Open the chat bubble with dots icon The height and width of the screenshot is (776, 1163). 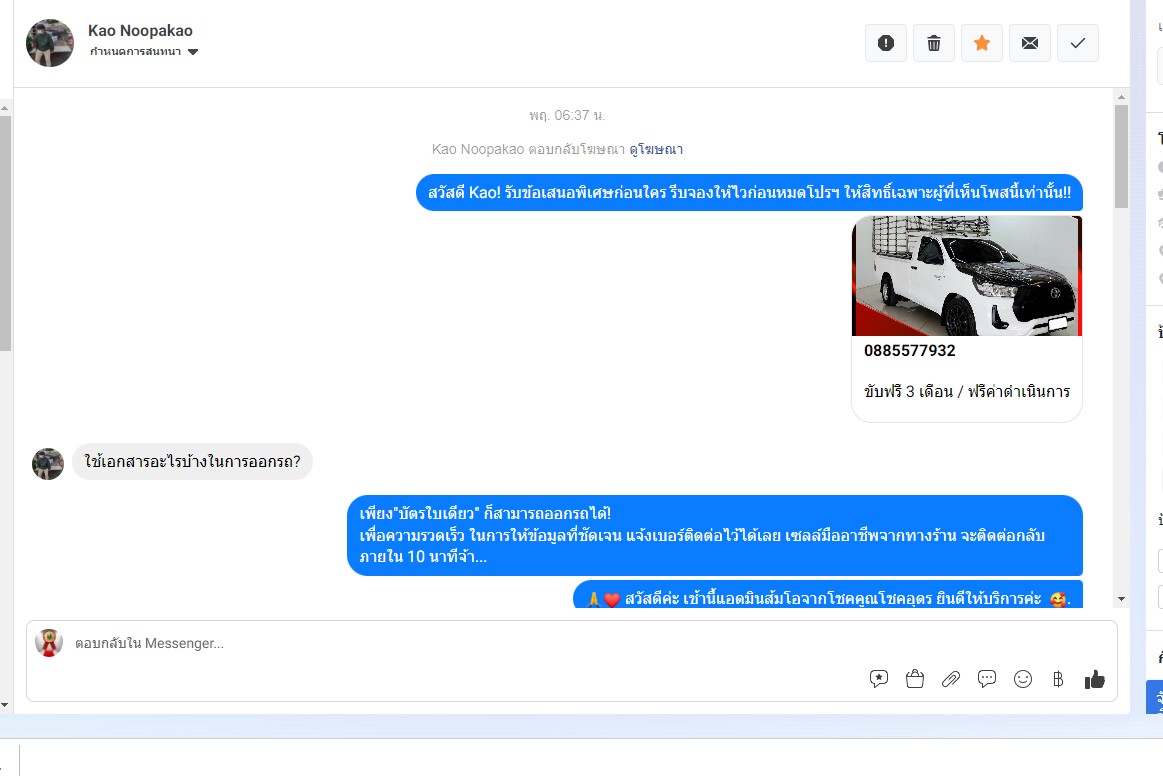(x=986, y=679)
